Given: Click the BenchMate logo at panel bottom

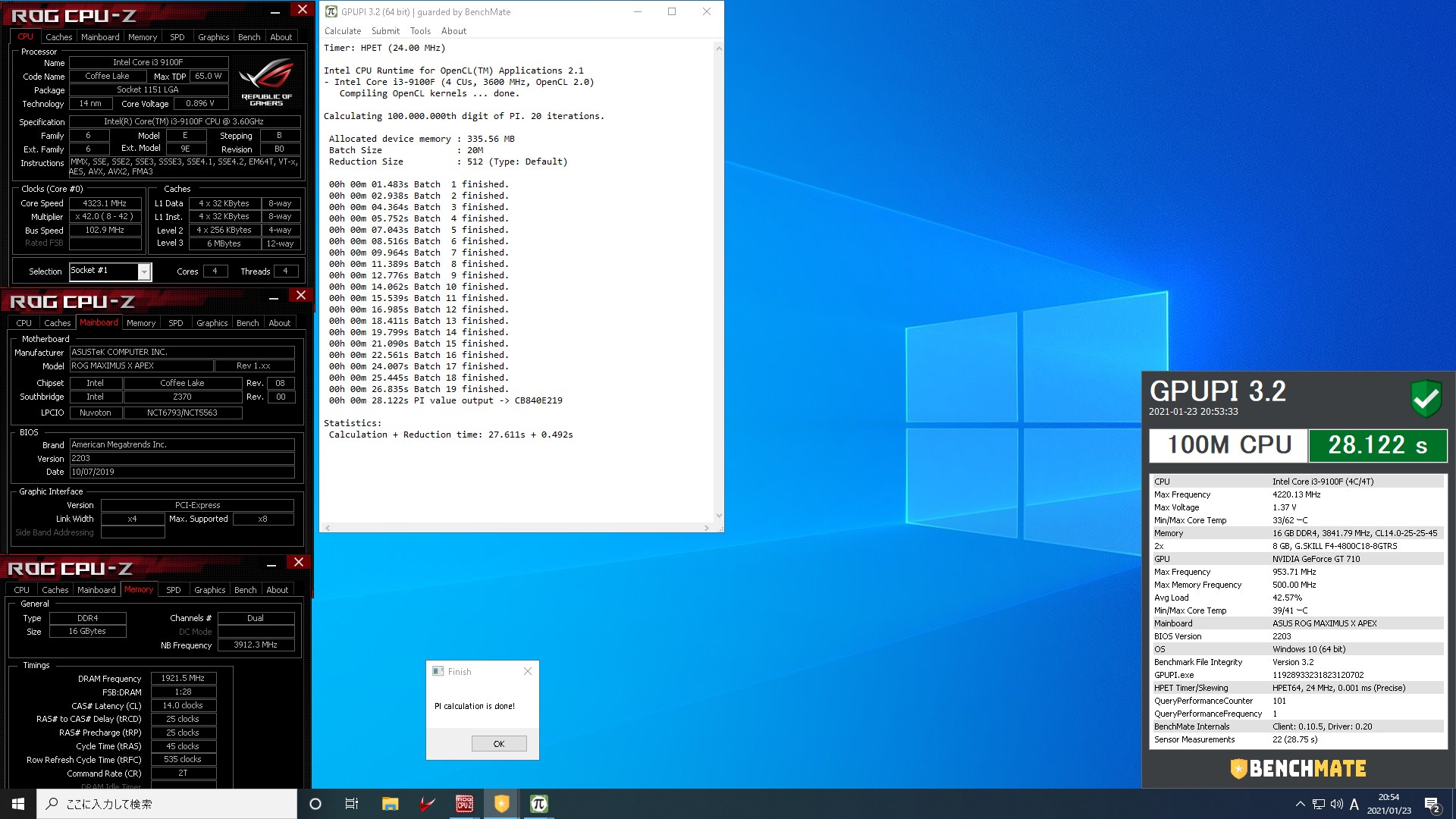Looking at the screenshot, I should tap(1298, 768).
